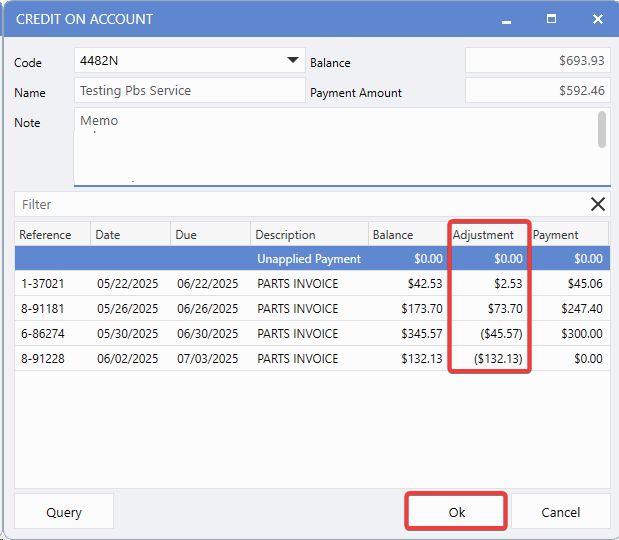This screenshot has width=619, height=540.
Task: Click the Query button
Action: 64,512
